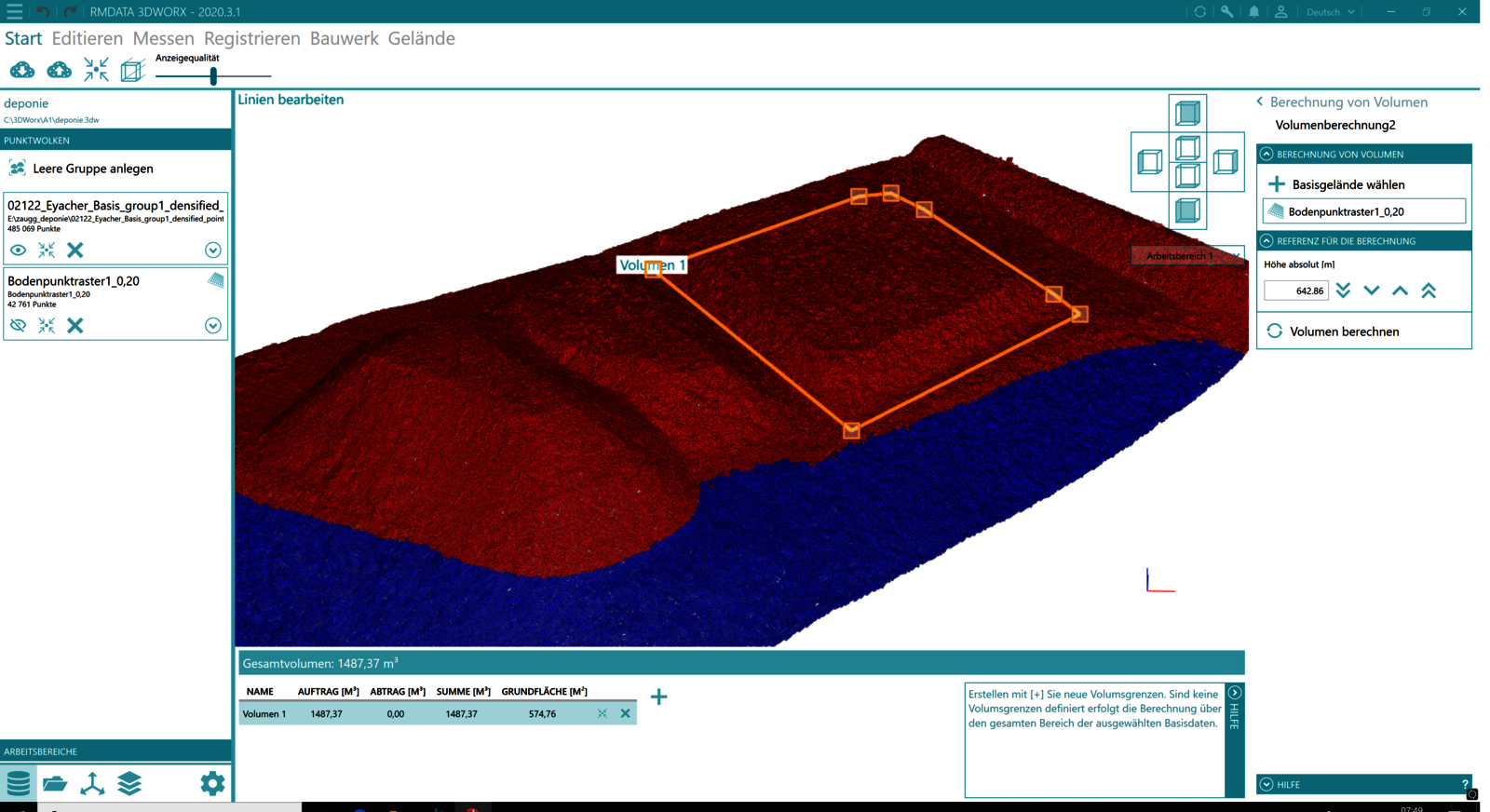Show the Bodenpunktraster1_0,20 layer
This screenshot has height=812, width=1490.
18,325
